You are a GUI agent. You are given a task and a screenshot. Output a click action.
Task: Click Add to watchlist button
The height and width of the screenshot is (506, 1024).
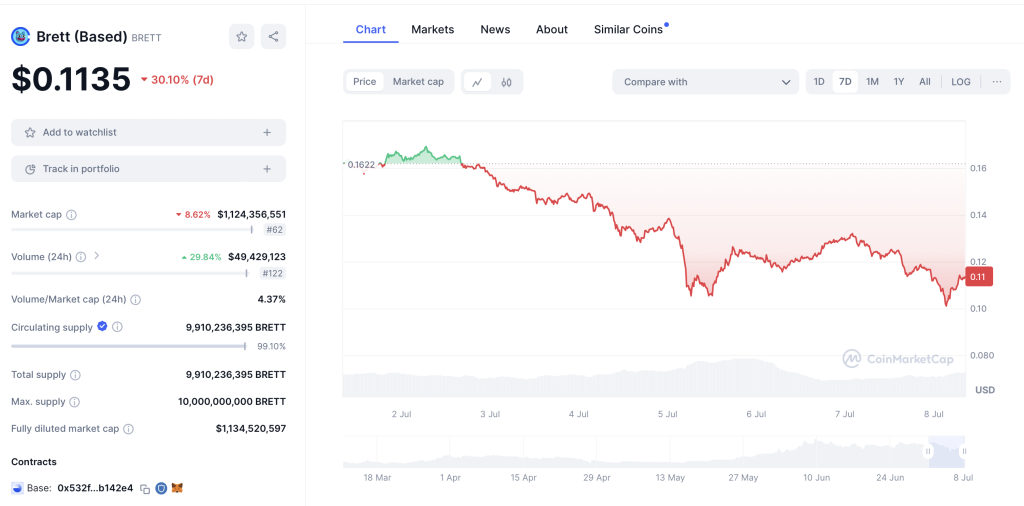(148, 133)
